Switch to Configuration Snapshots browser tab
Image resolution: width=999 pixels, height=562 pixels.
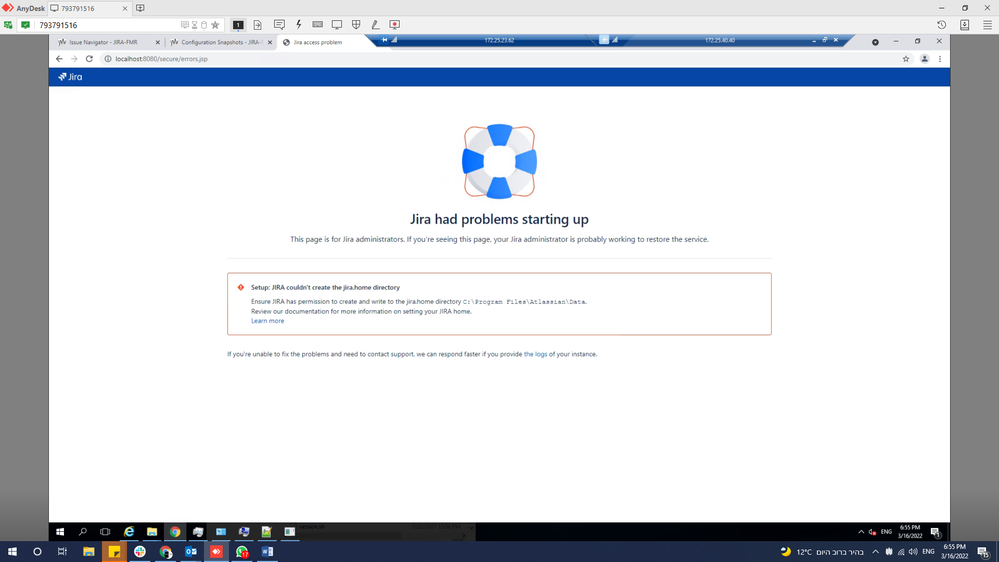(x=217, y=42)
